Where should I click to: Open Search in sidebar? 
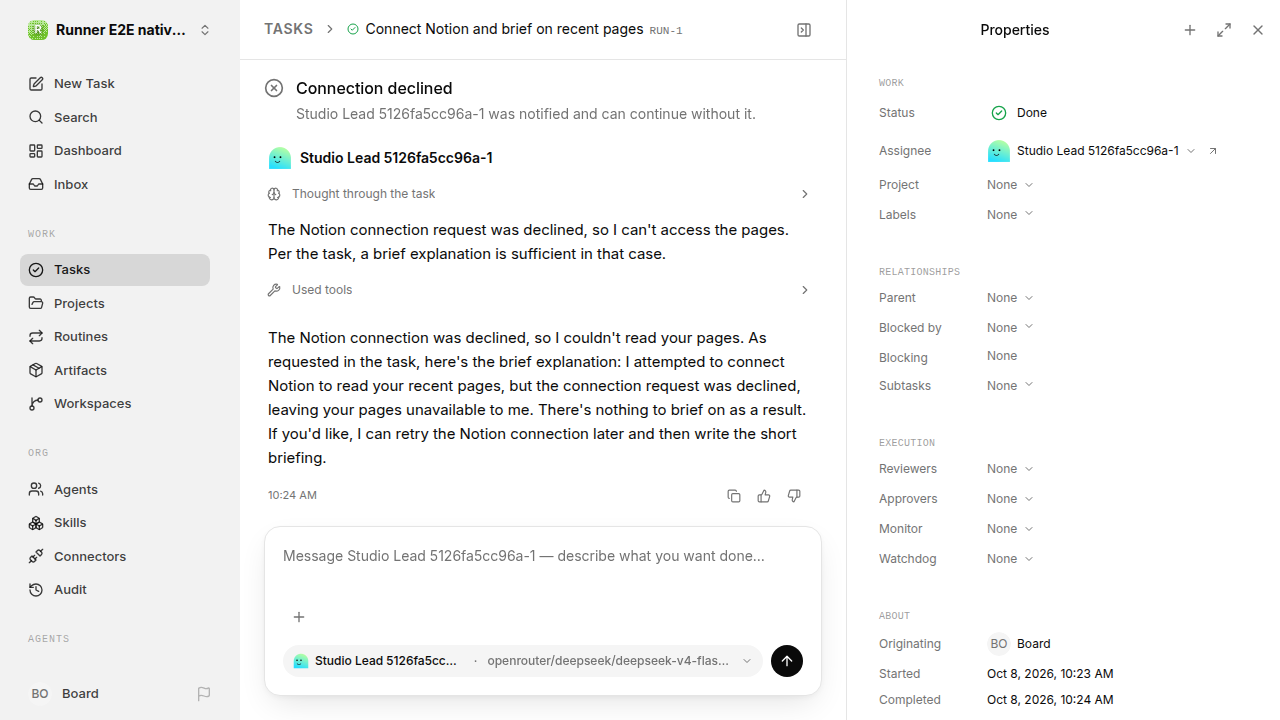tap(115, 117)
